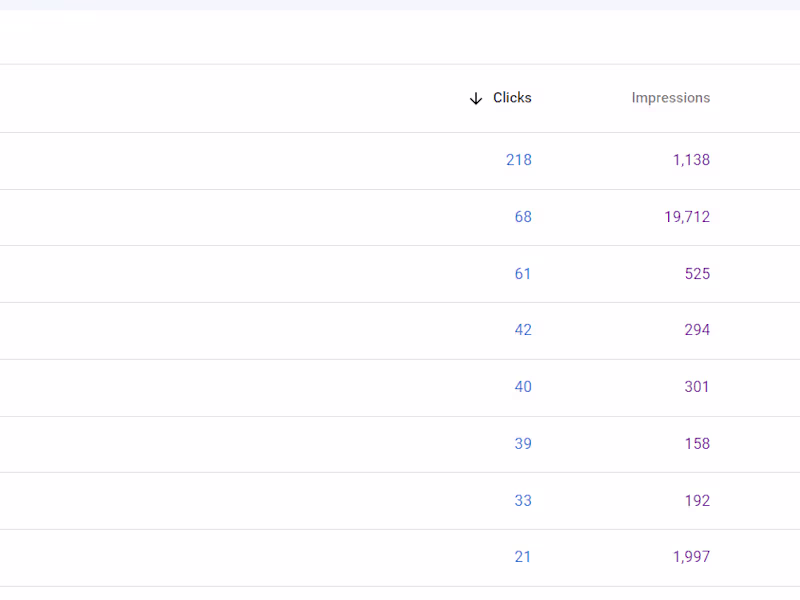The width and height of the screenshot is (800, 600).
Task: Select the 1,997 impressions cell
Action: pyautogui.click(x=691, y=557)
